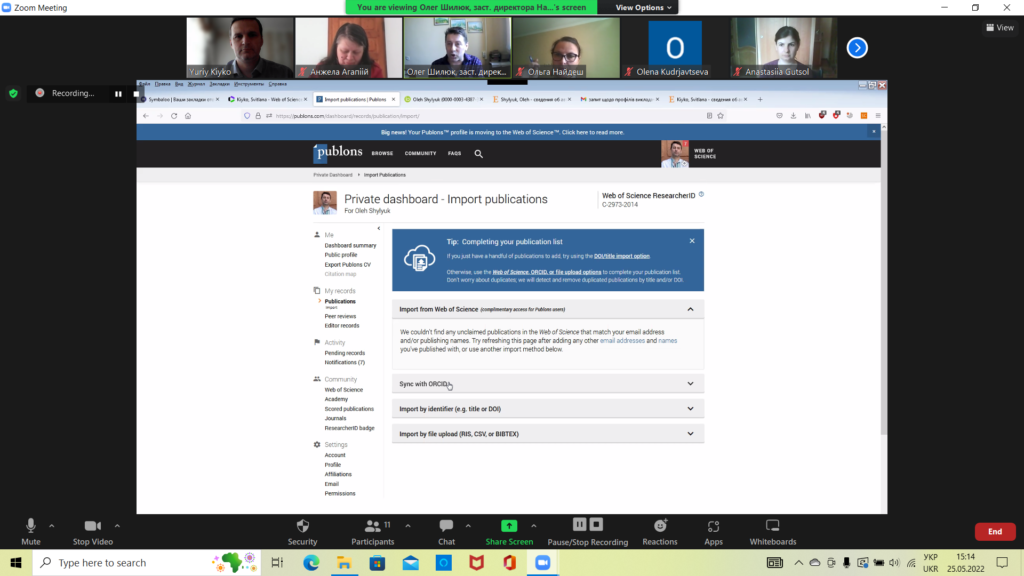Collapse the sidebar with the arrow
Screen dimensions: 1024x576
coord(379,229)
